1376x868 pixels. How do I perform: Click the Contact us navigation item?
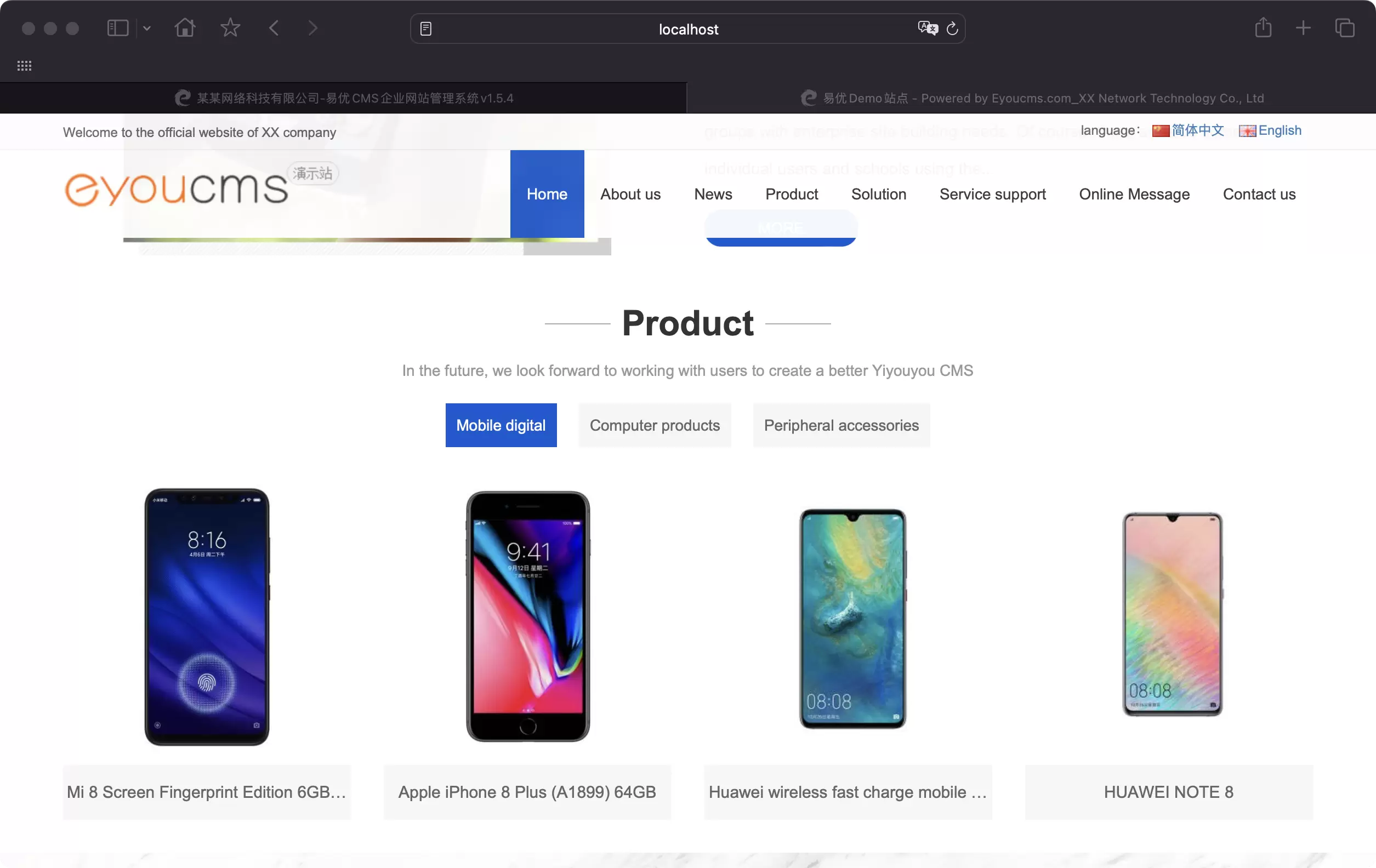[1258, 193]
